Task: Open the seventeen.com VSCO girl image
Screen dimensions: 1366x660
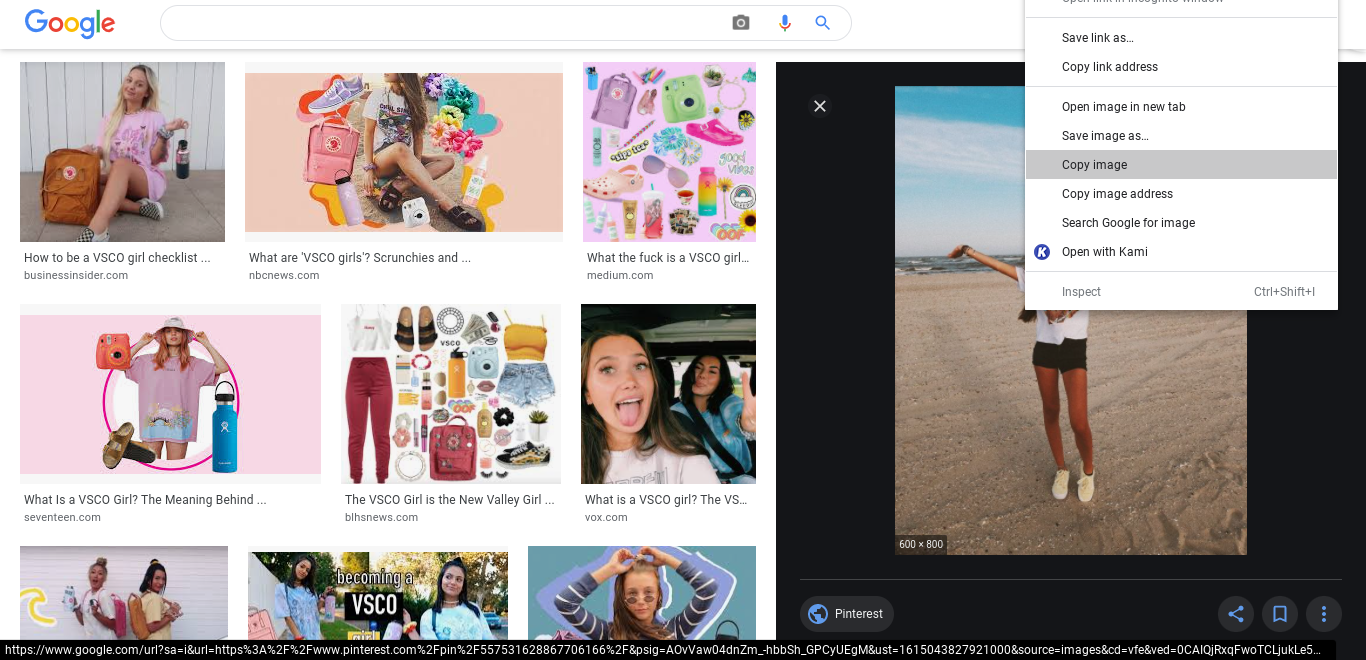Action: click(x=170, y=394)
